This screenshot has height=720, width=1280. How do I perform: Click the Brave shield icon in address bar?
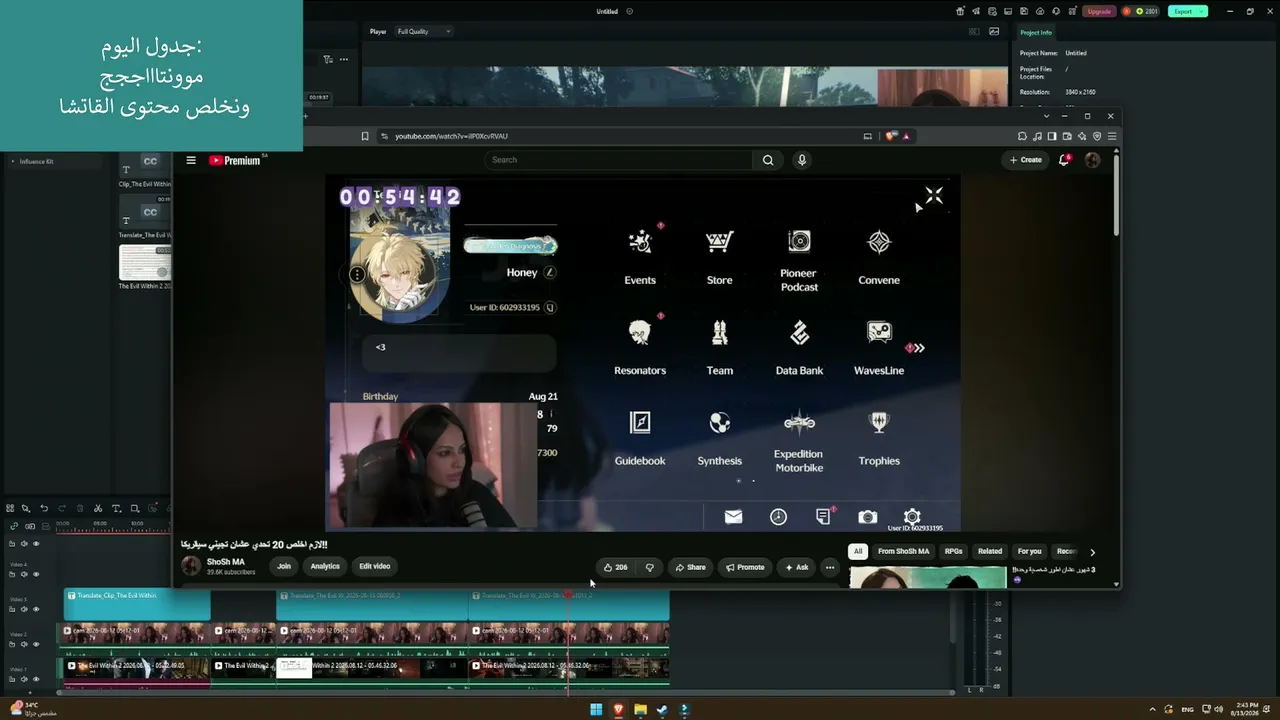[x=890, y=136]
